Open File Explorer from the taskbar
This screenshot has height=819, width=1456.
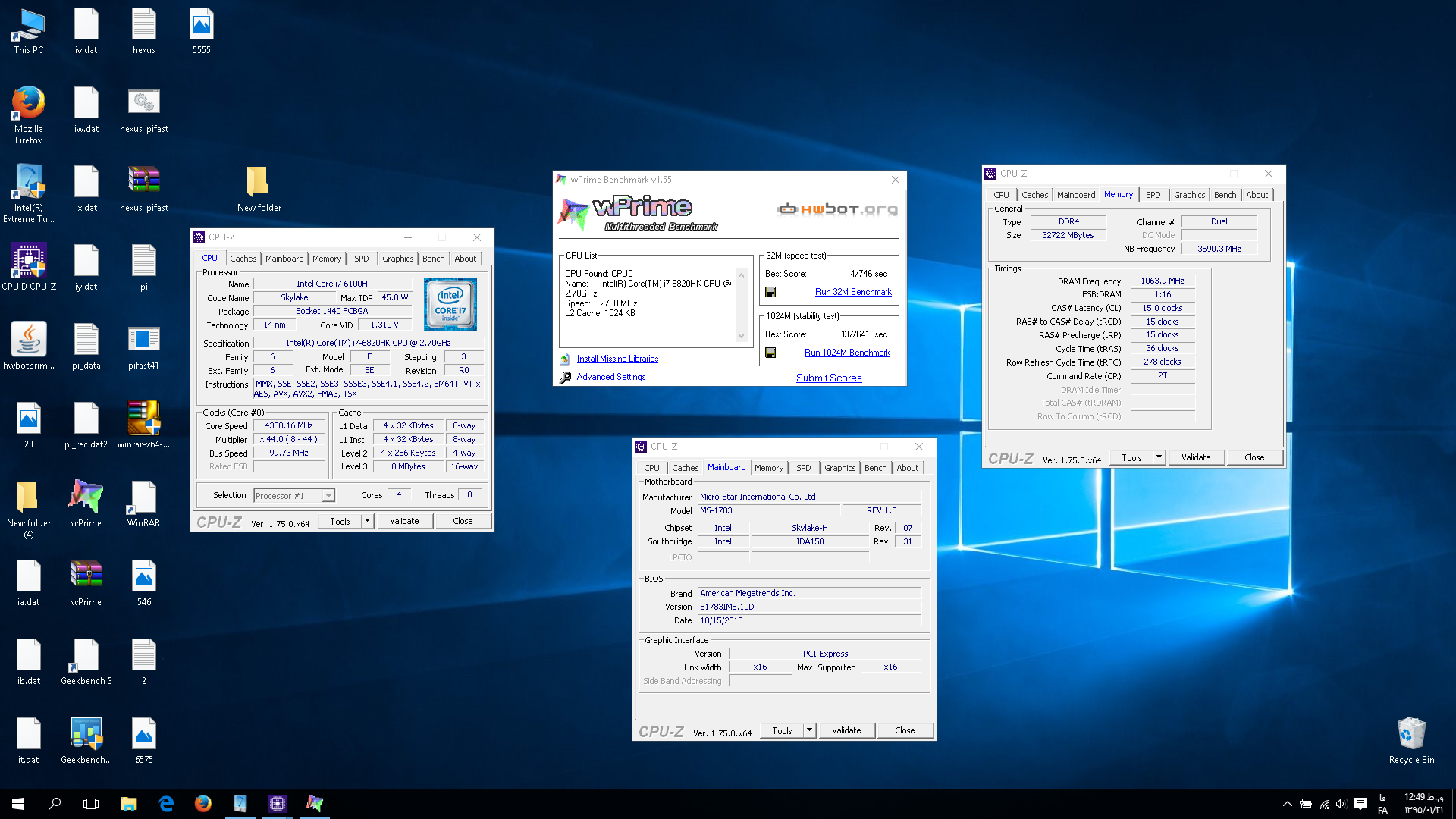tap(128, 804)
